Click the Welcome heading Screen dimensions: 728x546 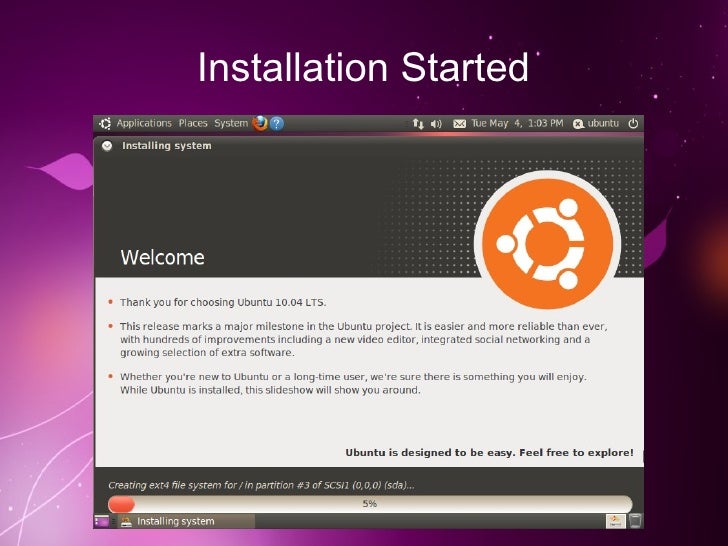coord(162,257)
